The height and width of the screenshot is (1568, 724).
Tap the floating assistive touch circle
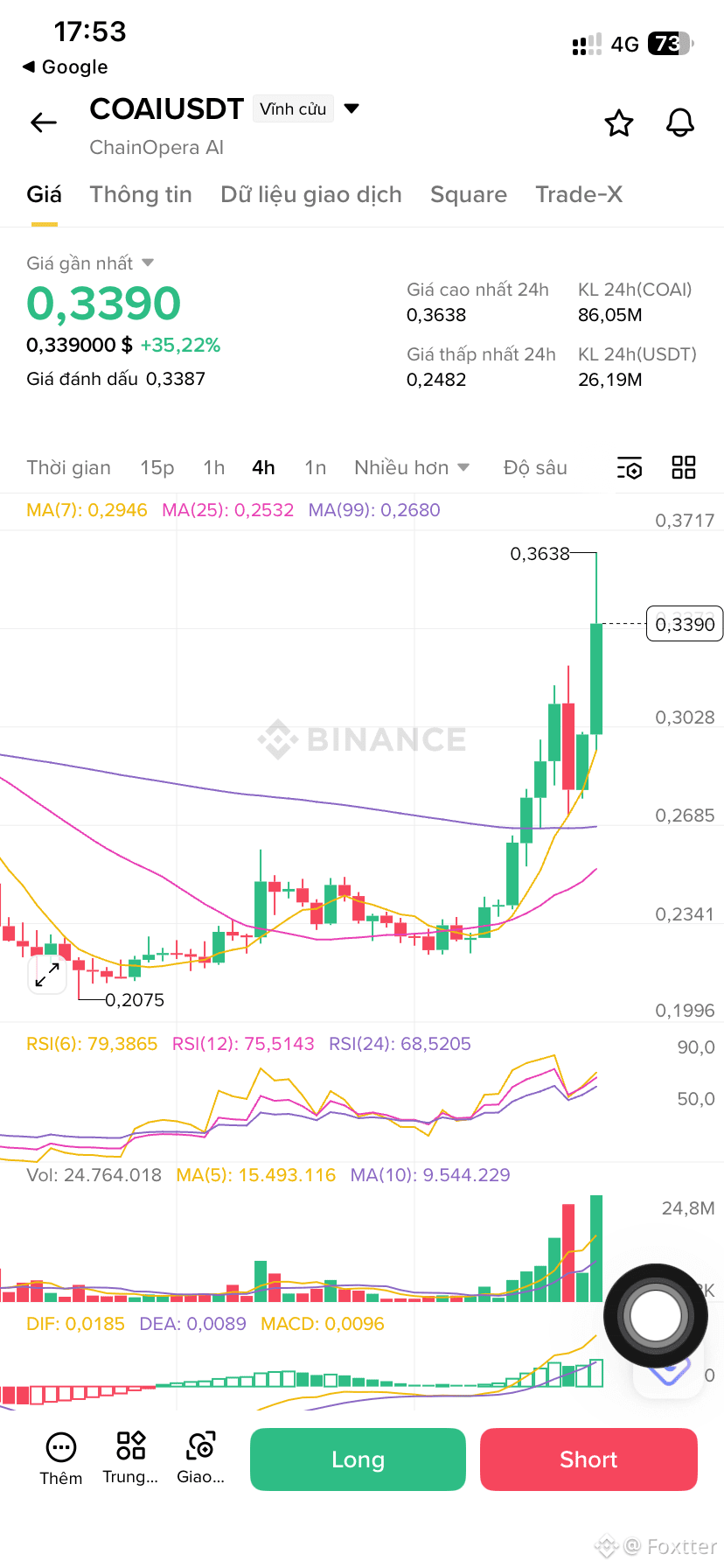[656, 1315]
